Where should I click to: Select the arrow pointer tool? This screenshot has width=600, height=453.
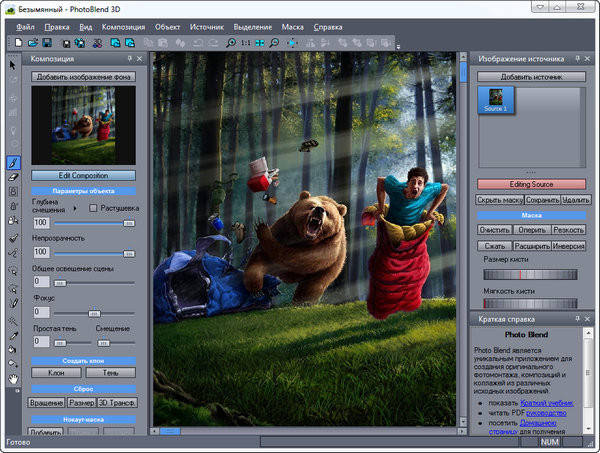[13, 64]
